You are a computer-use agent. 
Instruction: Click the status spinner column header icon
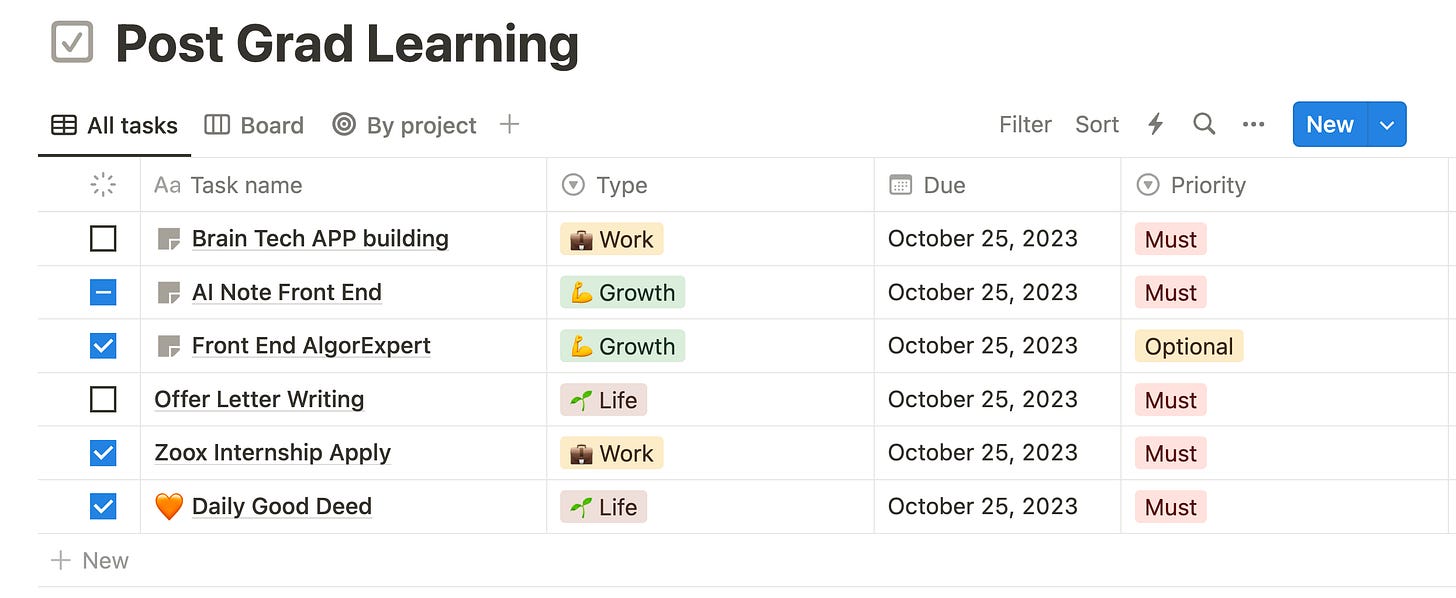pos(103,185)
